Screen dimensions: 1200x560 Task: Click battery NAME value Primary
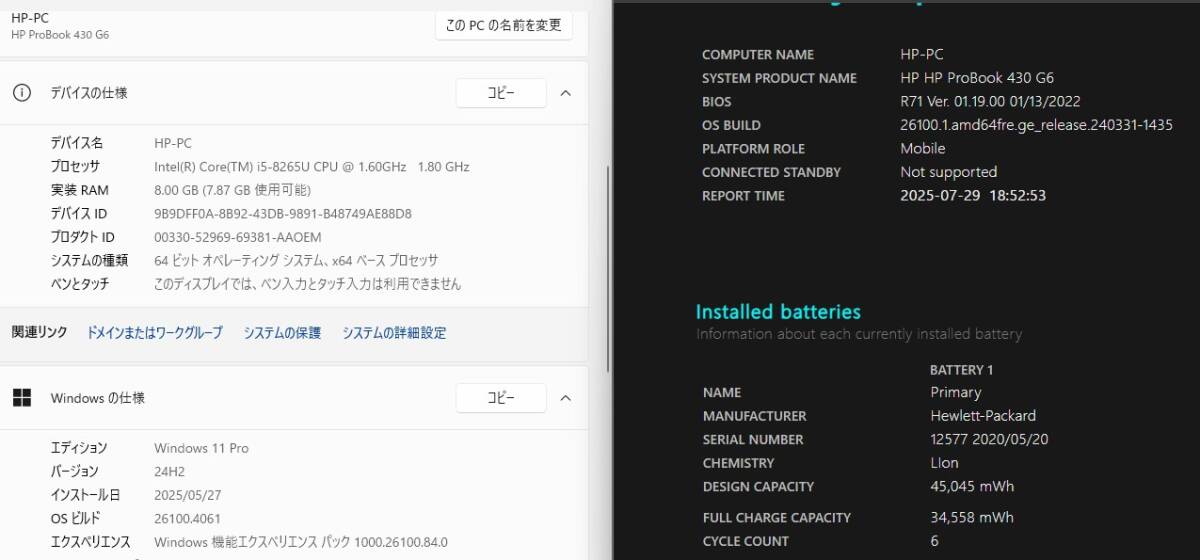955,393
